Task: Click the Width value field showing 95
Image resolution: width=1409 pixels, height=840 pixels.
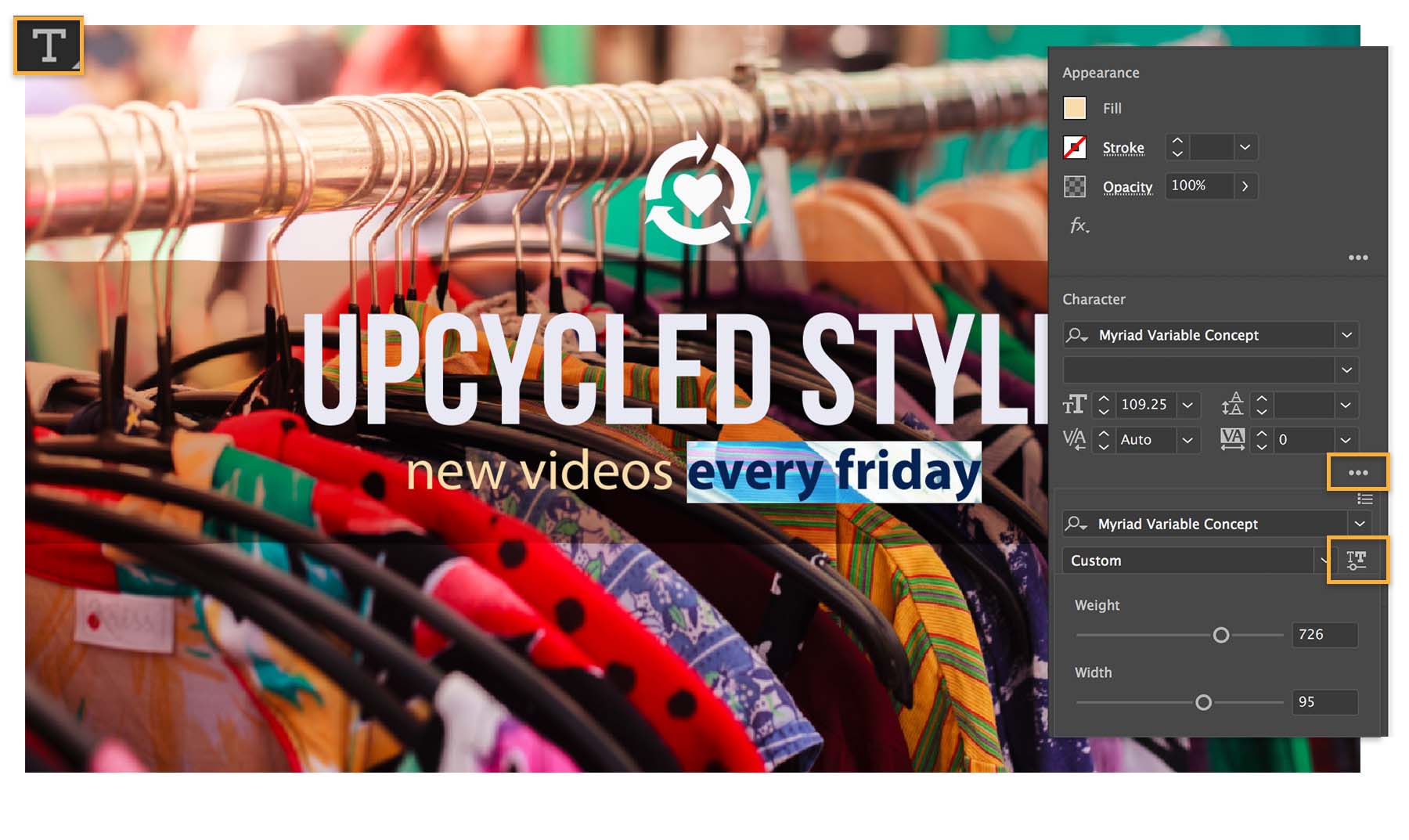Action: click(x=1324, y=702)
